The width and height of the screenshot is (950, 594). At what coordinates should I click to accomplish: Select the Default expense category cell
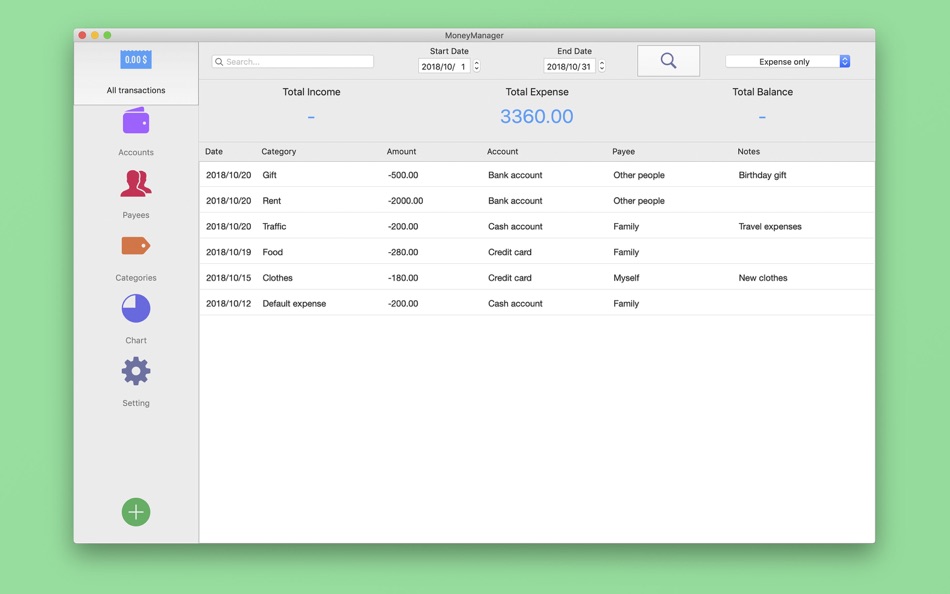pyautogui.click(x=294, y=304)
